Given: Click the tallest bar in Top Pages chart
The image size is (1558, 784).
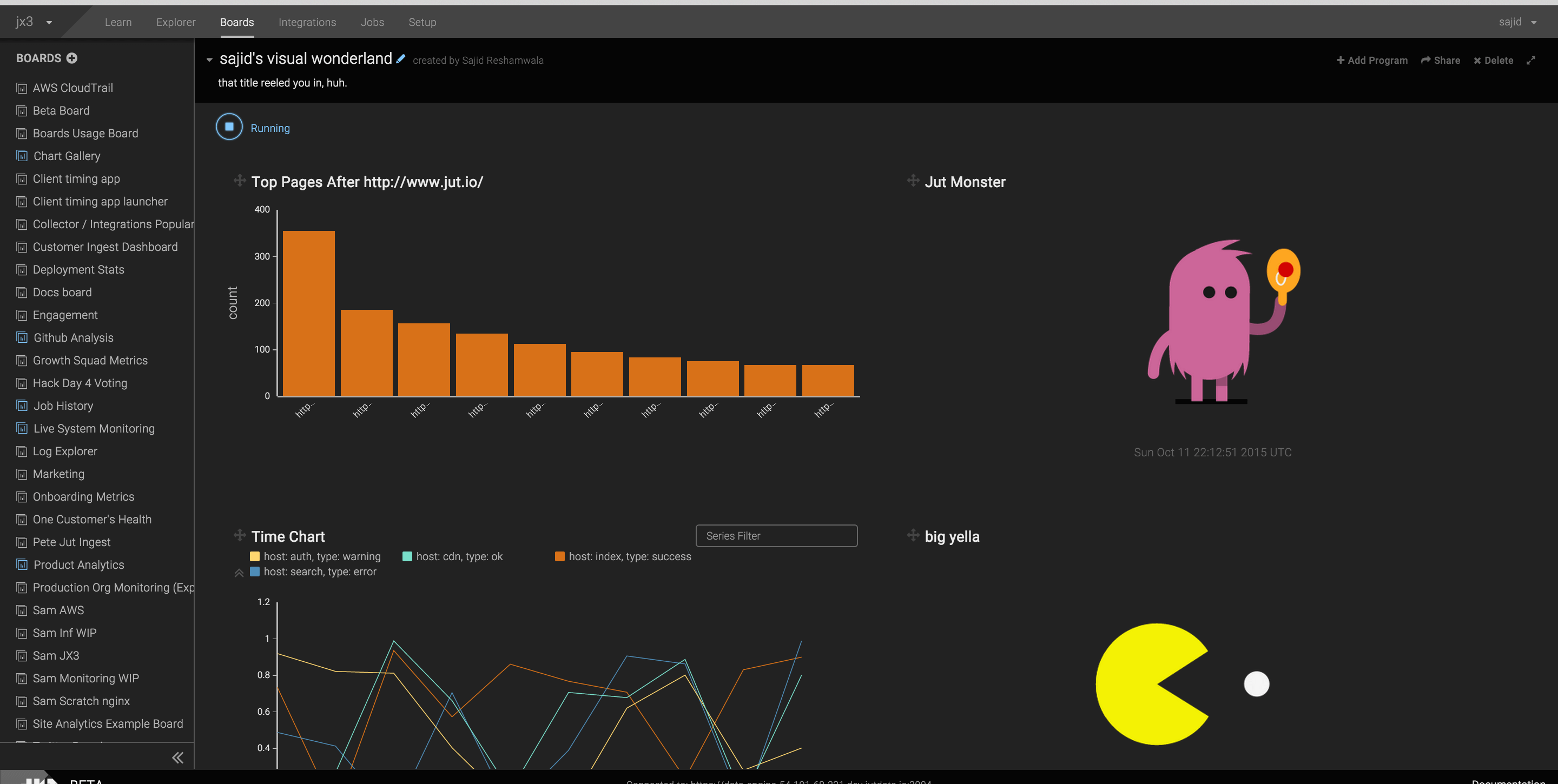Looking at the screenshot, I should point(308,313).
